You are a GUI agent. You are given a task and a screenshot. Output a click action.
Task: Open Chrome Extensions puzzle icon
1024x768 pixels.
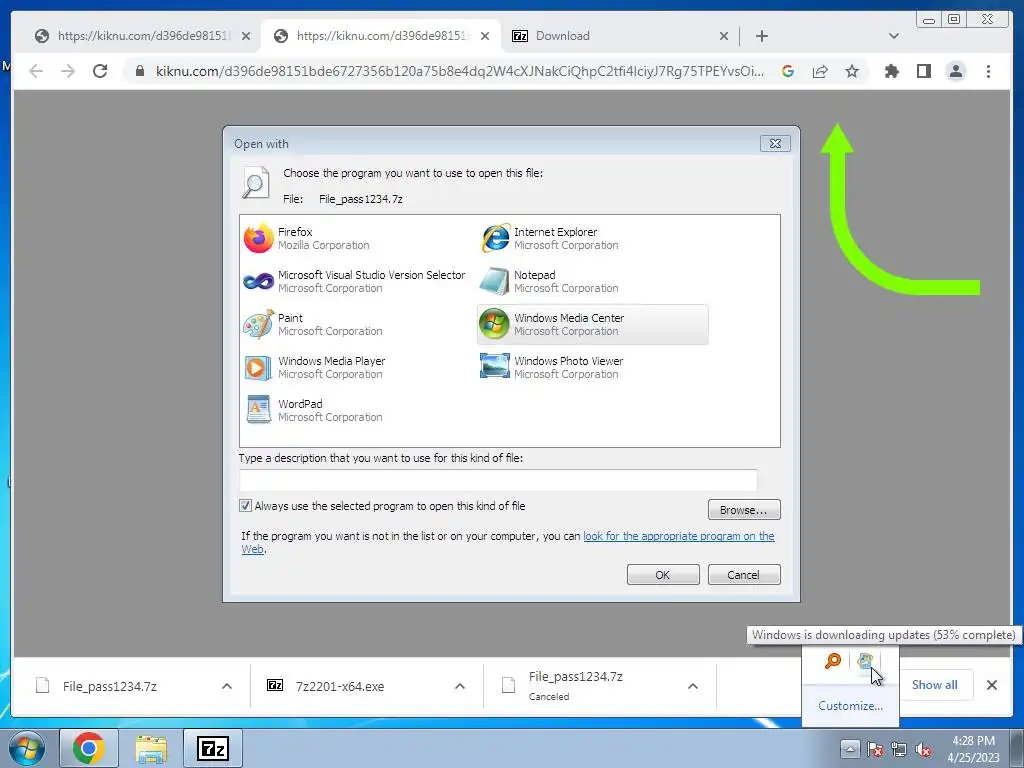(x=891, y=71)
